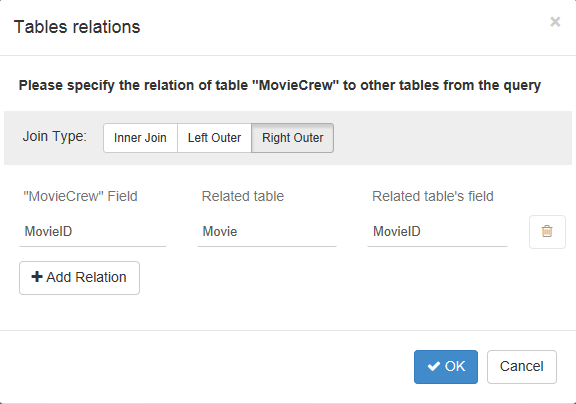576x404 pixels.
Task: Toggle the Right Outer join option
Action: click(292, 138)
